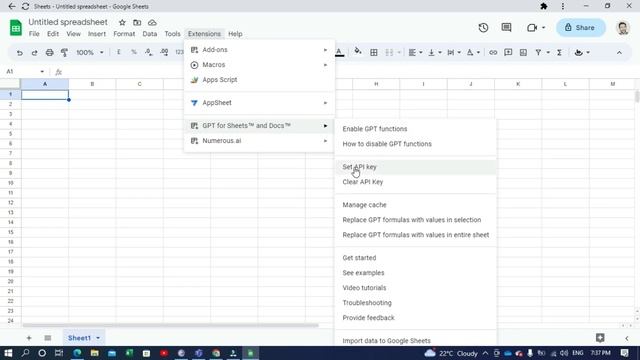The image size is (640, 360).
Task: Select Apps Script menu item
Action: pyautogui.click(x=259, y=80)
